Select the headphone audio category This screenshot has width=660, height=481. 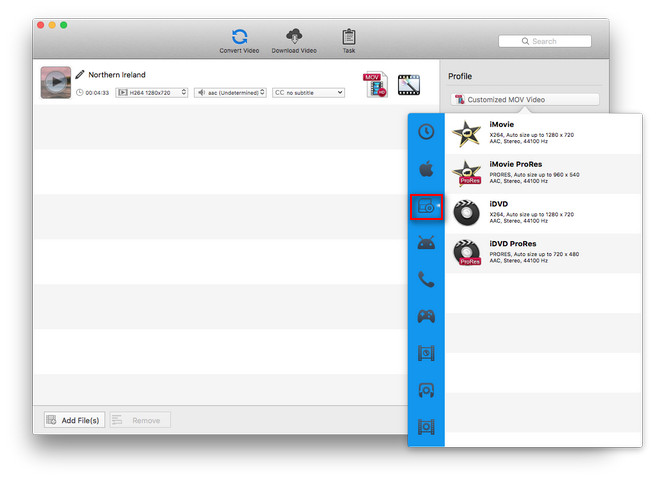point(426,390)
